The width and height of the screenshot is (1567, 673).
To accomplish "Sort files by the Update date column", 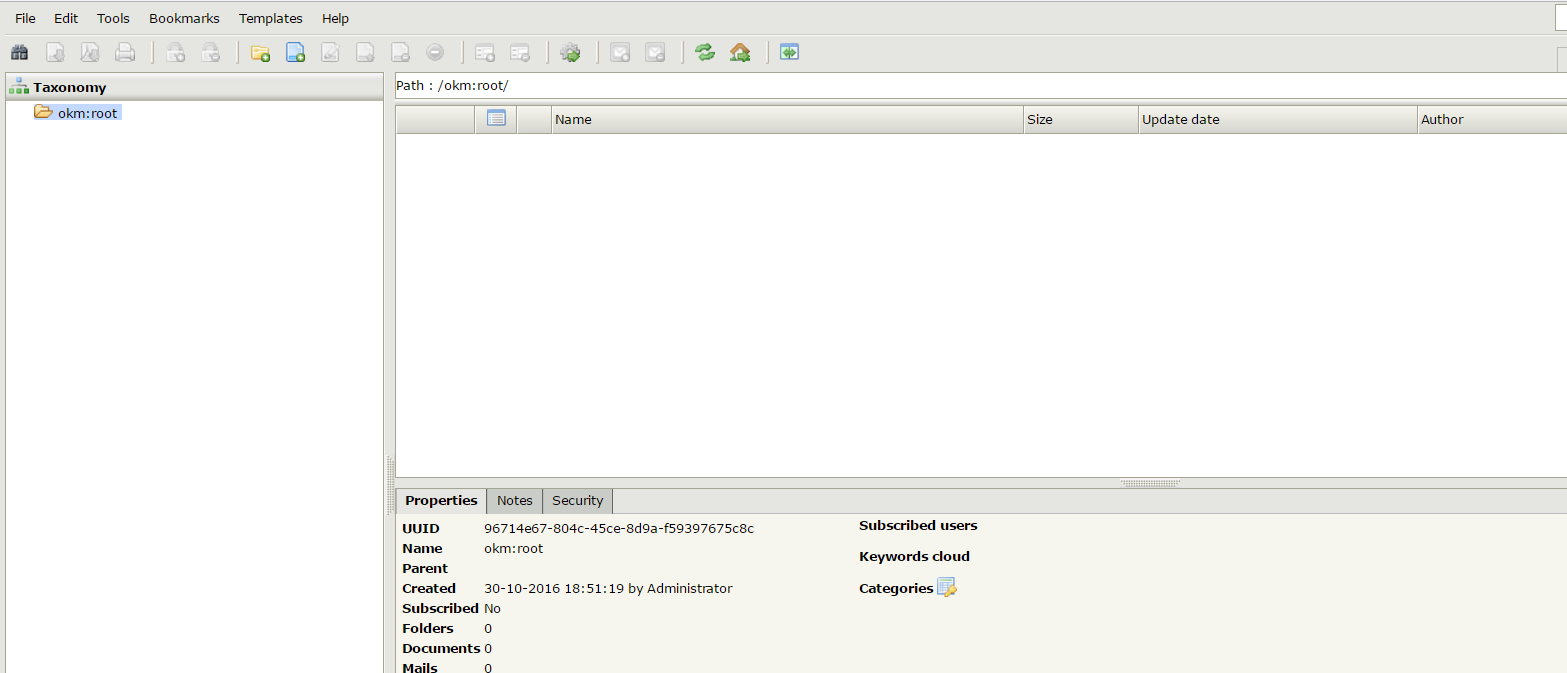I will coord(1180,119).
